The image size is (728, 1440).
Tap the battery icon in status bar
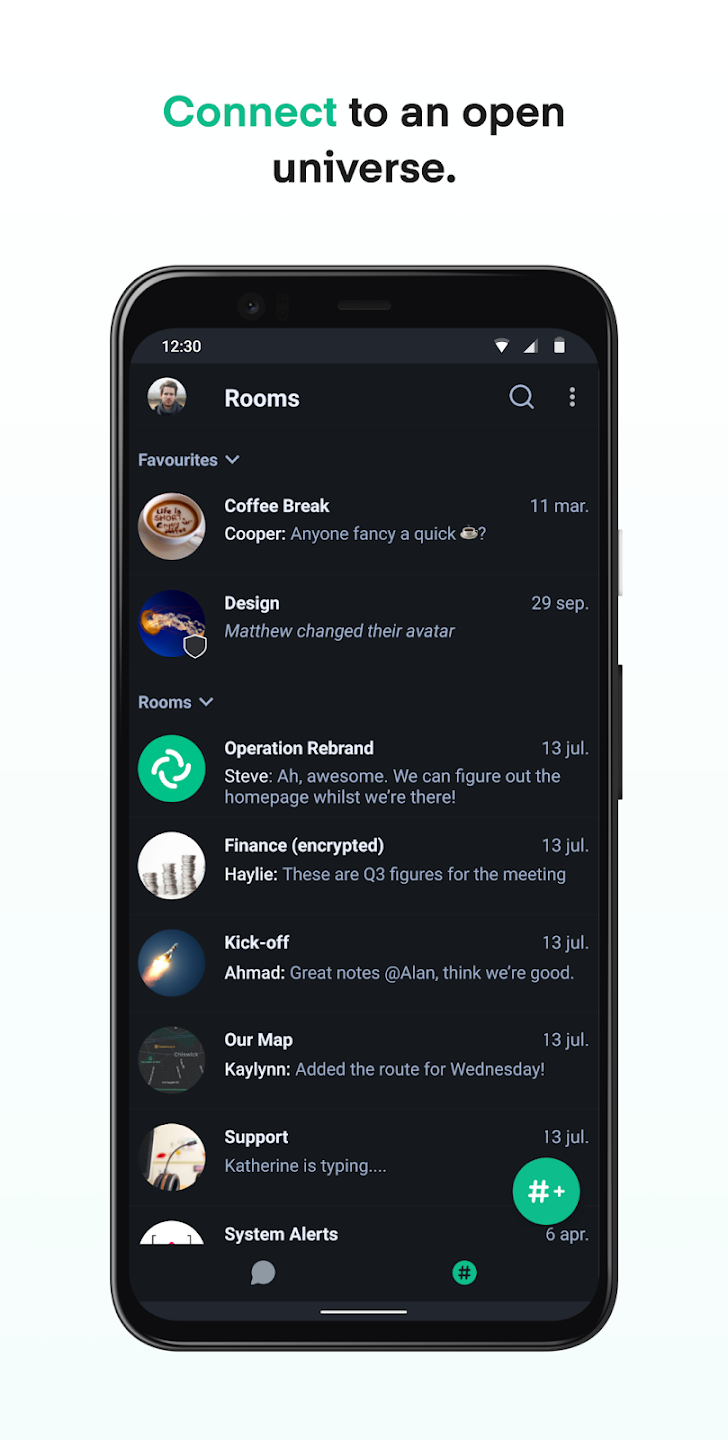click(x=559, y=346)
